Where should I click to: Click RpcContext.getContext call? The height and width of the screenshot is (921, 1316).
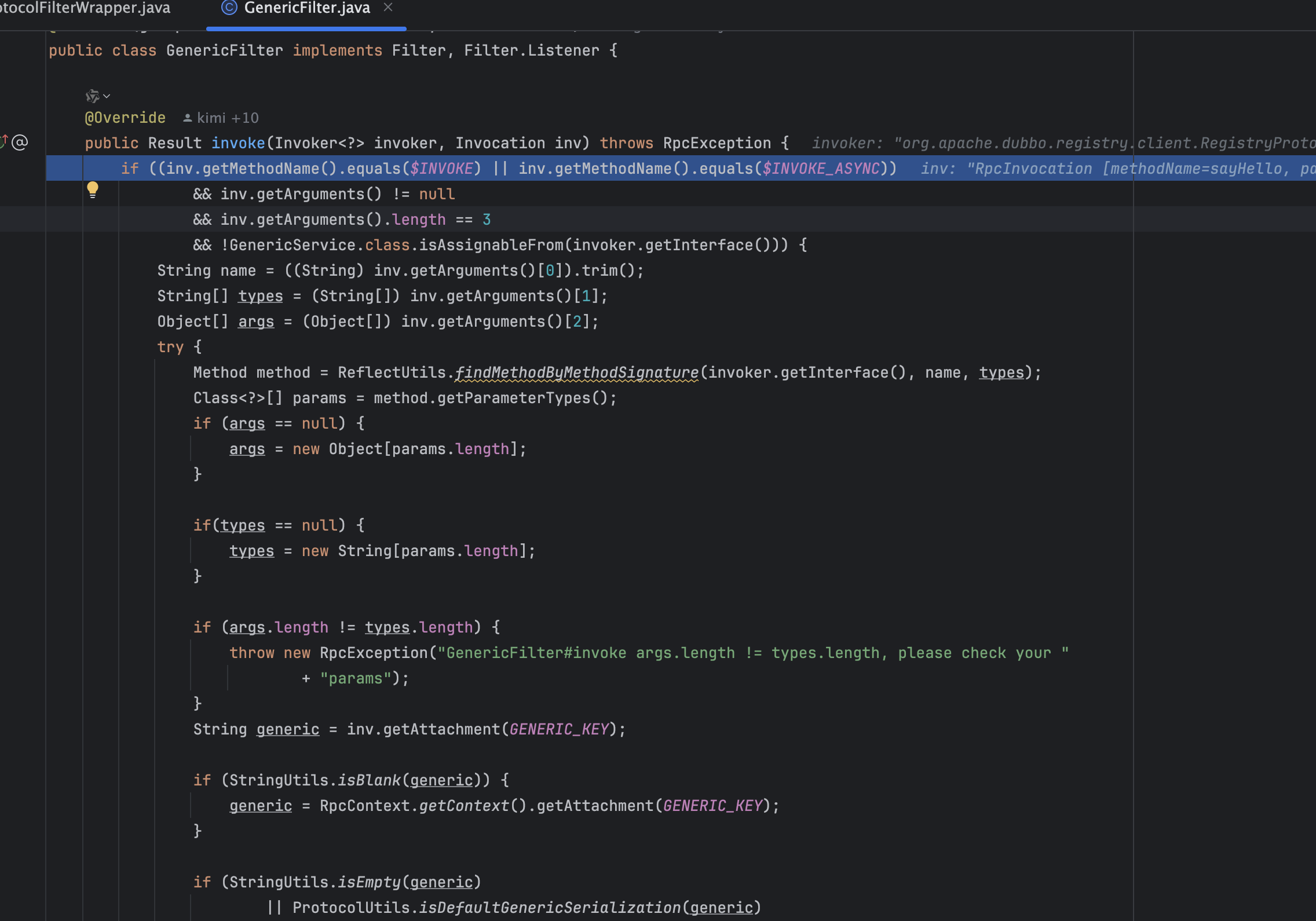pyautogui.click(x=423, y=806)
